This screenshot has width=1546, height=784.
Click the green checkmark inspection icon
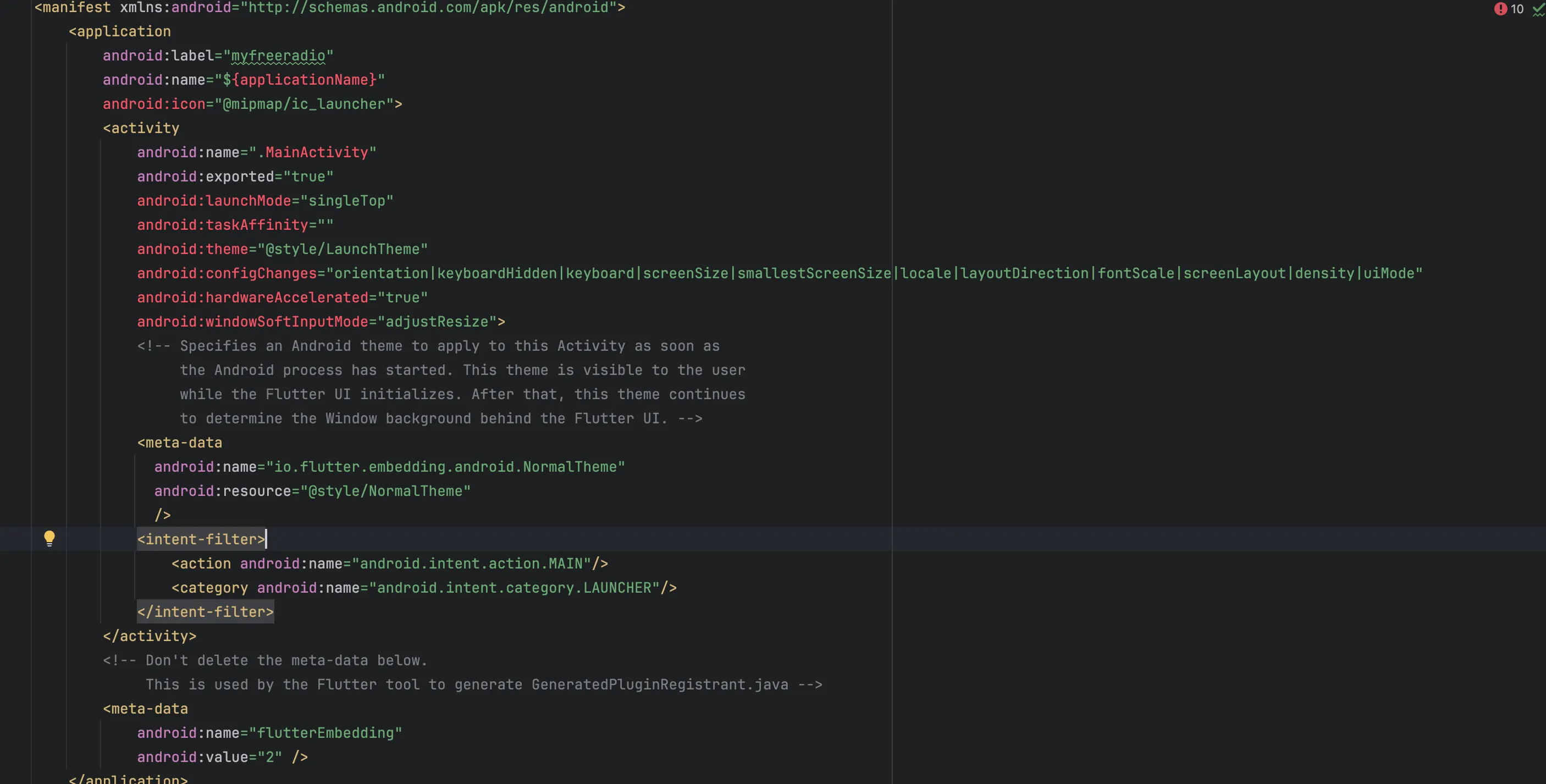(x=1539, y=9)
